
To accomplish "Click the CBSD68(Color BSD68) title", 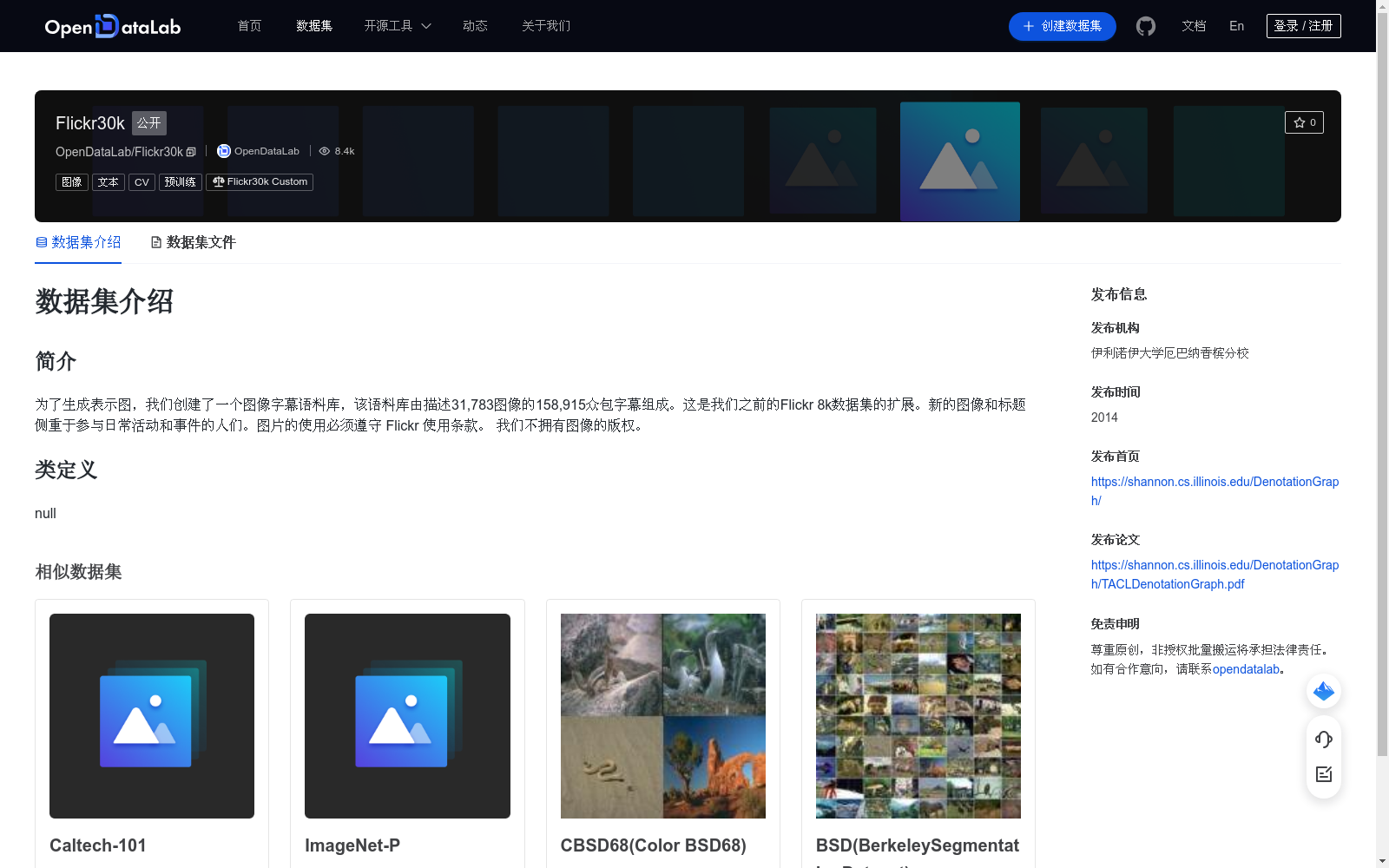I will click(x=654, y=845).
